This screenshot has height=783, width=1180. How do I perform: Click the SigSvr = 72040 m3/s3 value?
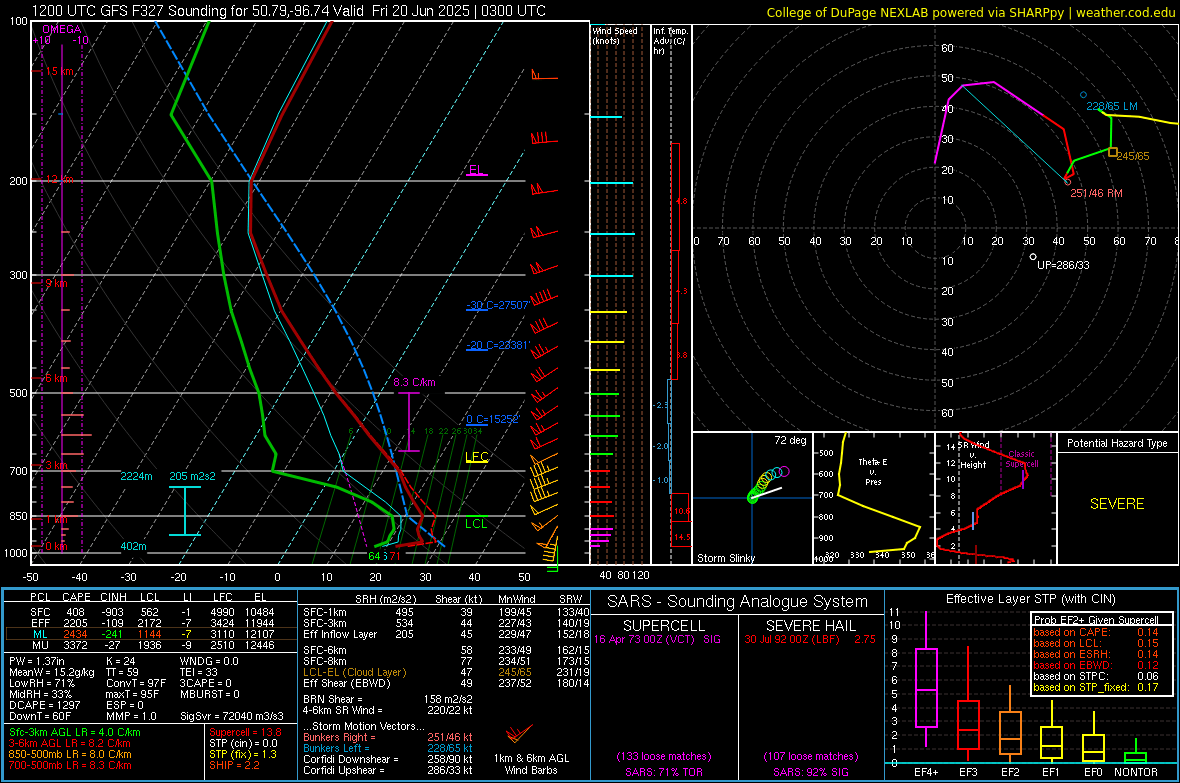[232, 716]
